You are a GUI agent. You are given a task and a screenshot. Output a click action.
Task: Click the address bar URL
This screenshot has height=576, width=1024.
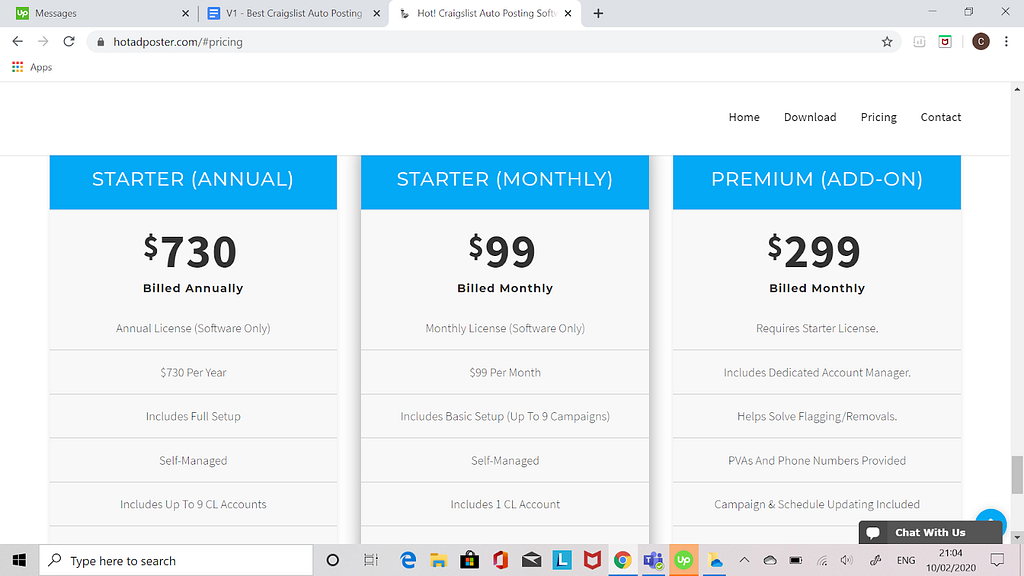point(178,42)
